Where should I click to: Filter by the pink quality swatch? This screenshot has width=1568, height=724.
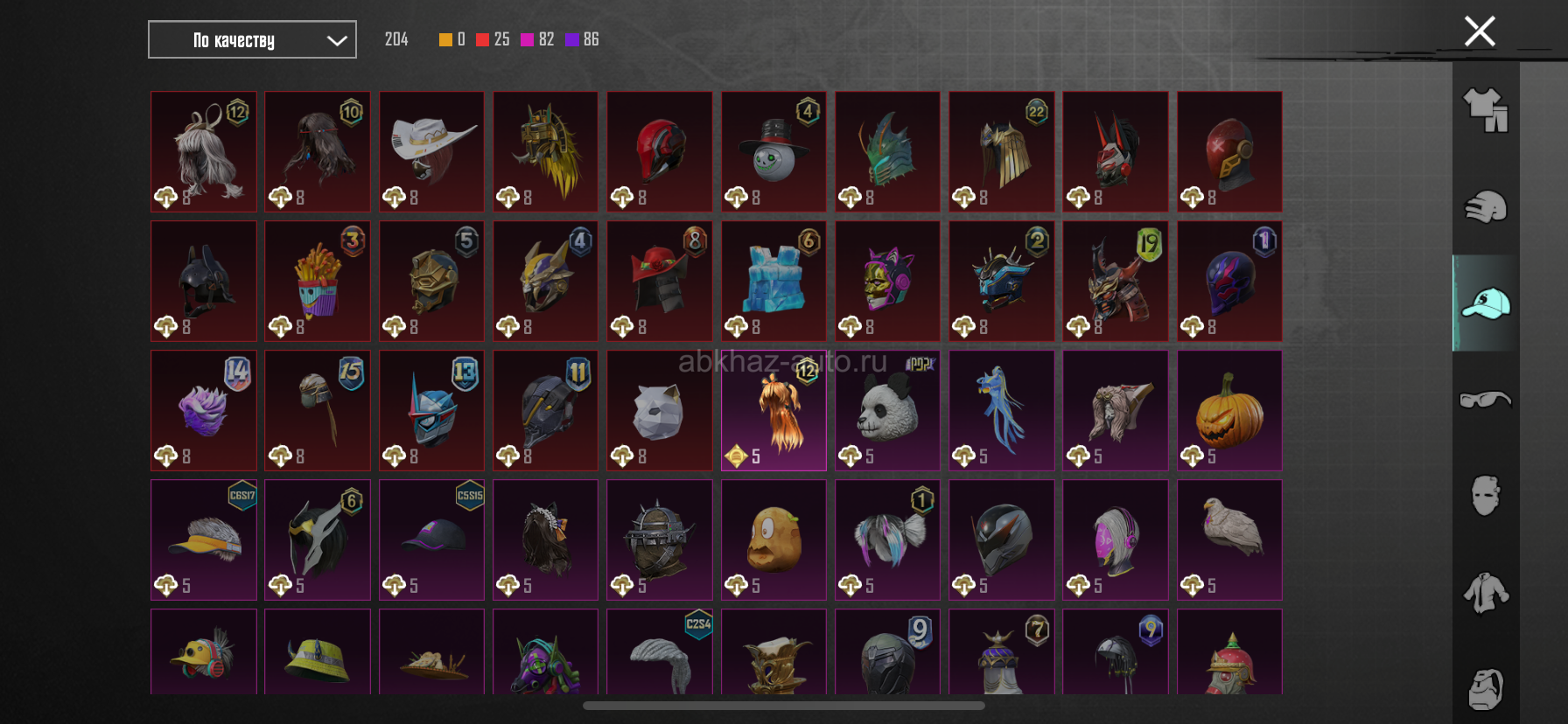[527, 39]
